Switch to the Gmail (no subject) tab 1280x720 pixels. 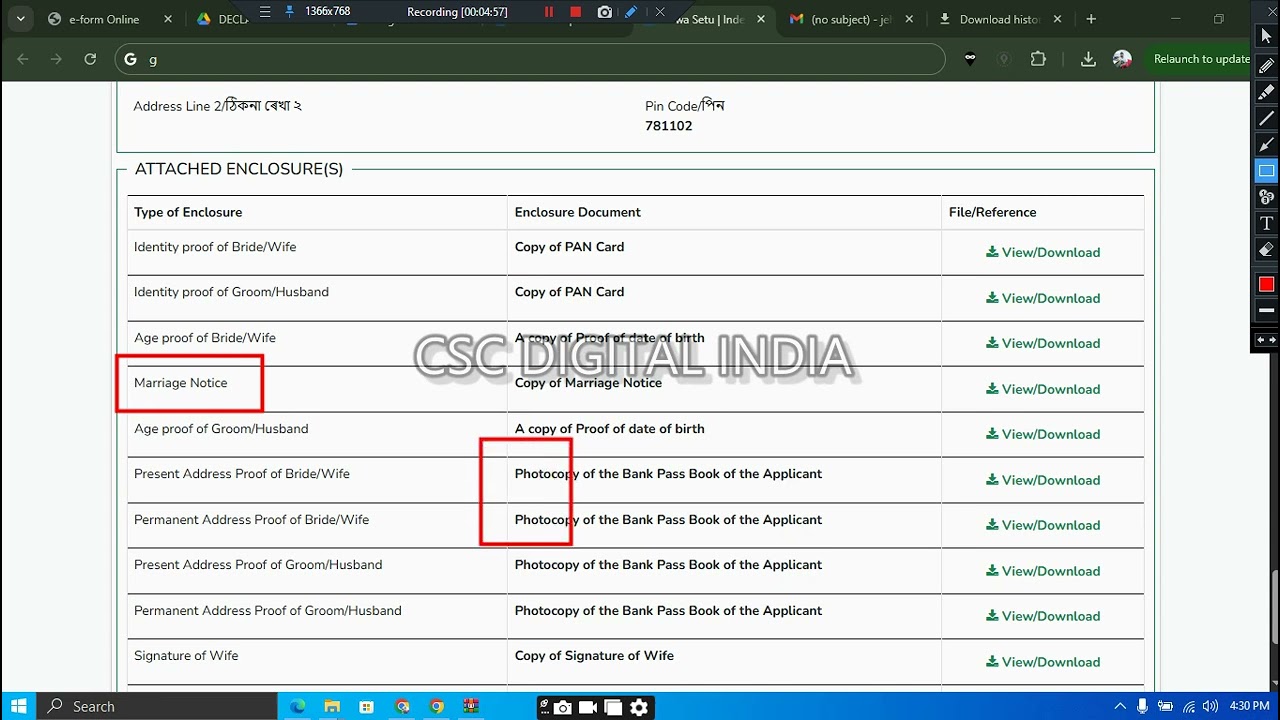click(852, 19)
